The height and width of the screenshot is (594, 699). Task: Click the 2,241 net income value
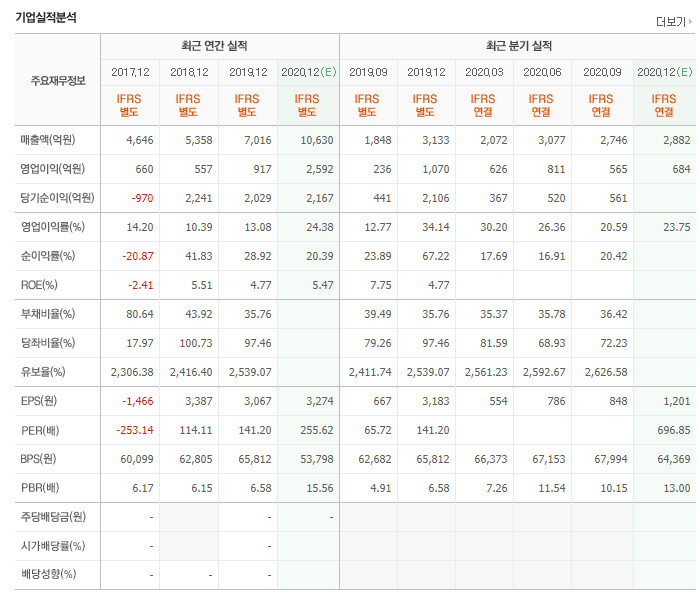tap(199, 198)
